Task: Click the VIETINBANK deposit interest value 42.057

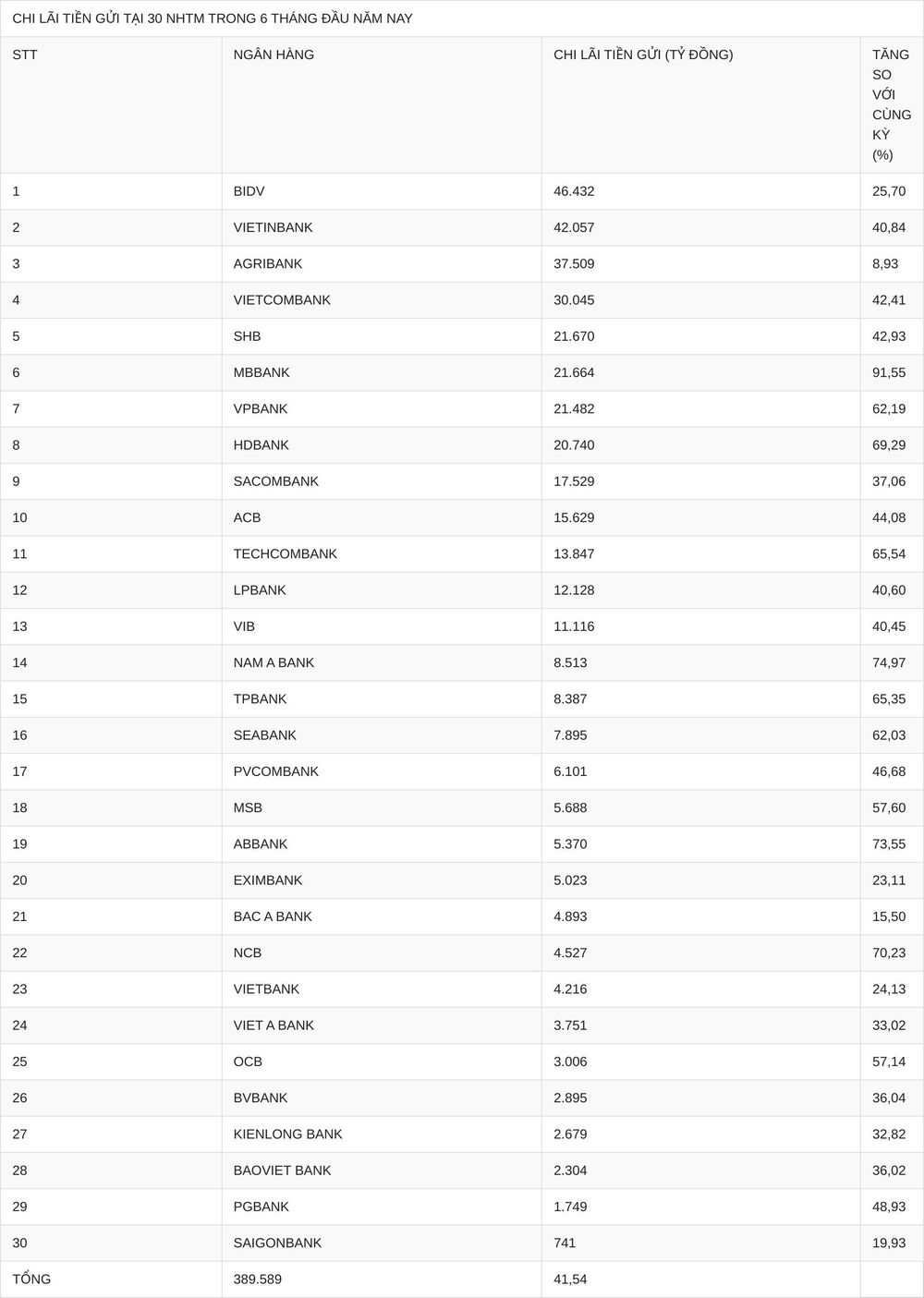Action: coord(574,227)
